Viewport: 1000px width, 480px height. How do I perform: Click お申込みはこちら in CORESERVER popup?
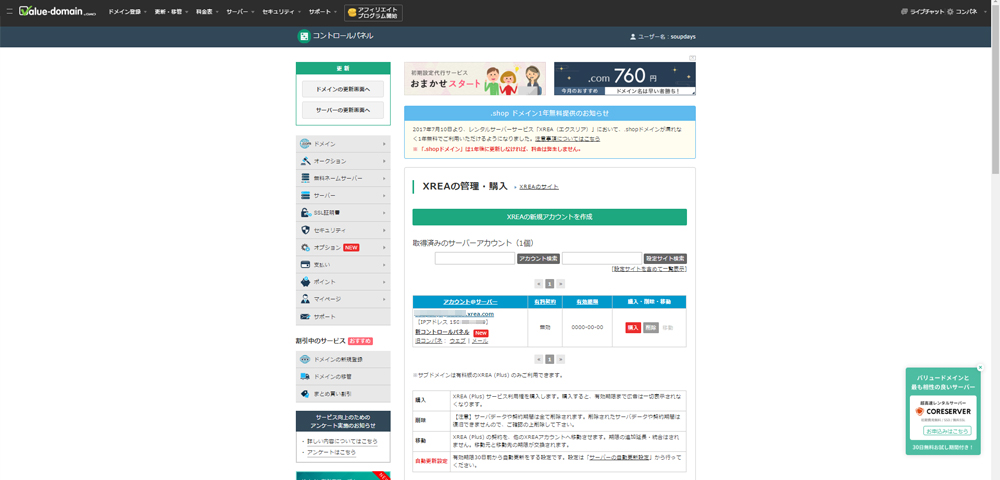click(947, 431)
